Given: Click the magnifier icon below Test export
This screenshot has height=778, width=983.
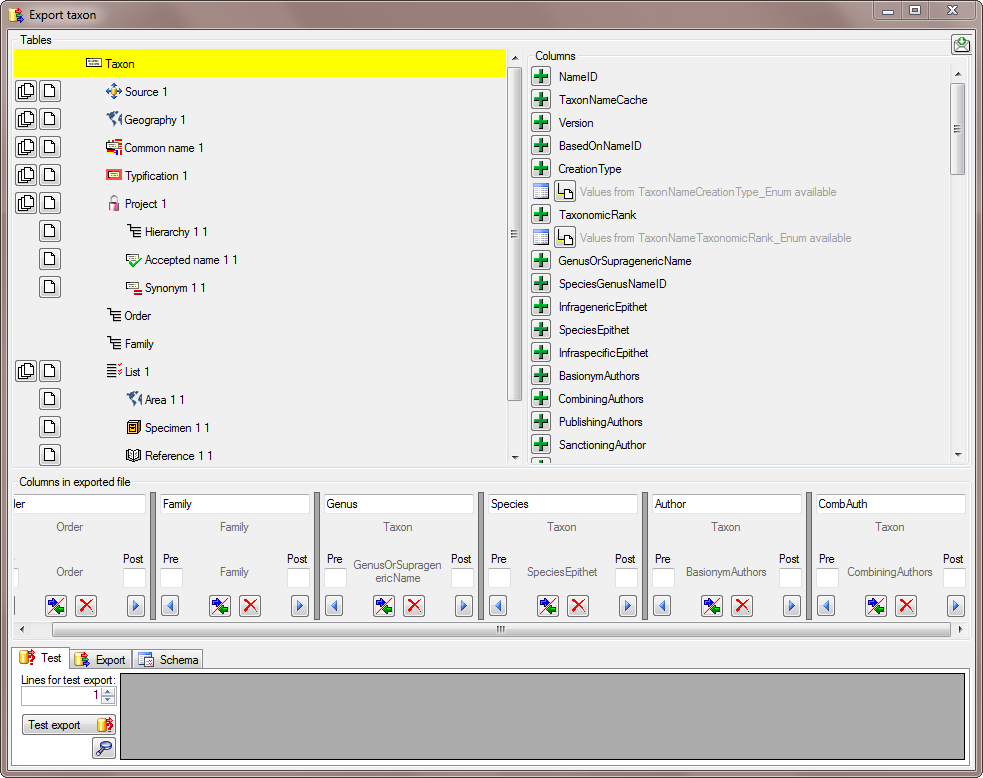Looking at the screenshot, I should click(x=104, y=748).
